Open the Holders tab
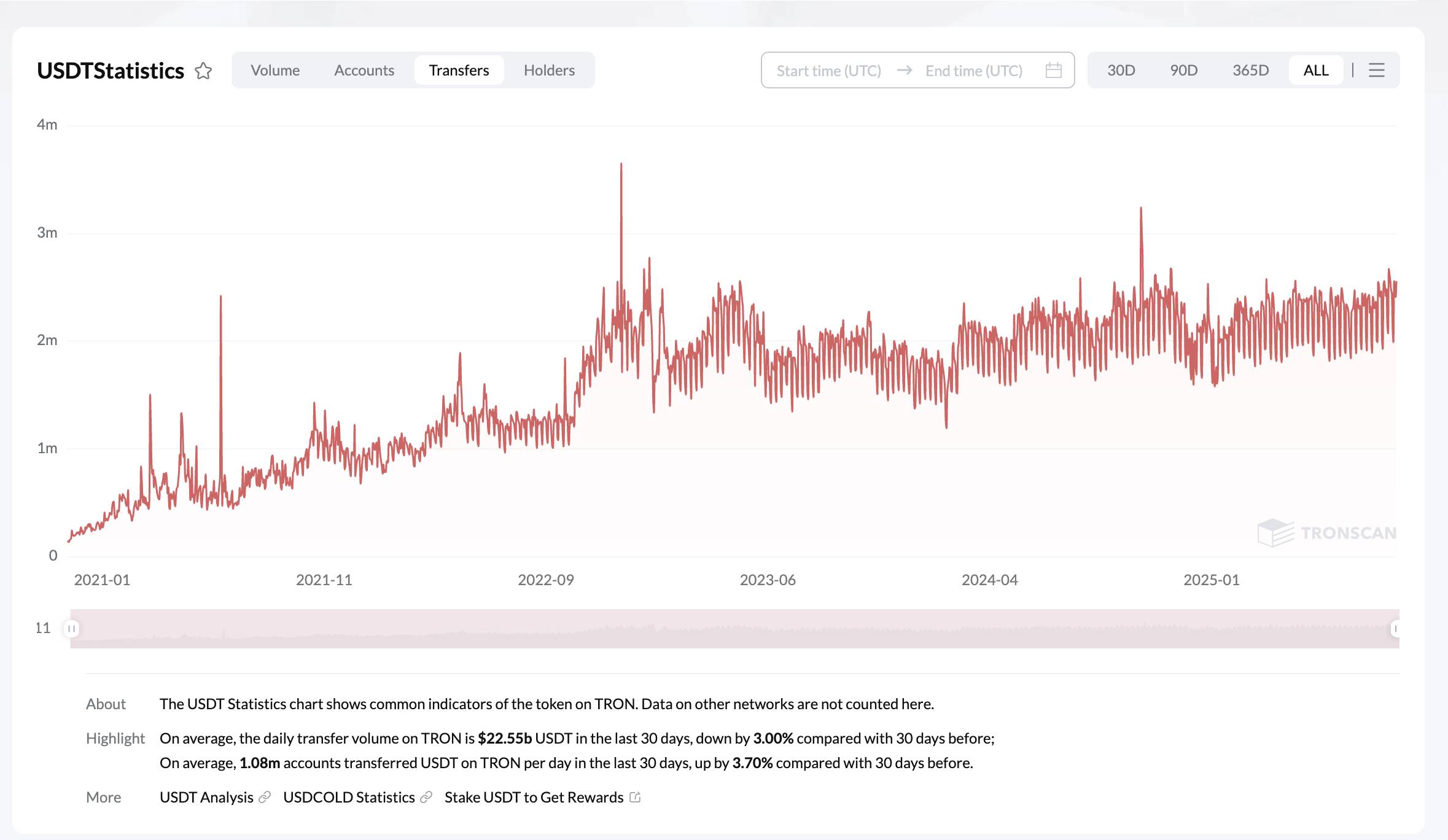Screen dimensions: 1448x840 549,70
